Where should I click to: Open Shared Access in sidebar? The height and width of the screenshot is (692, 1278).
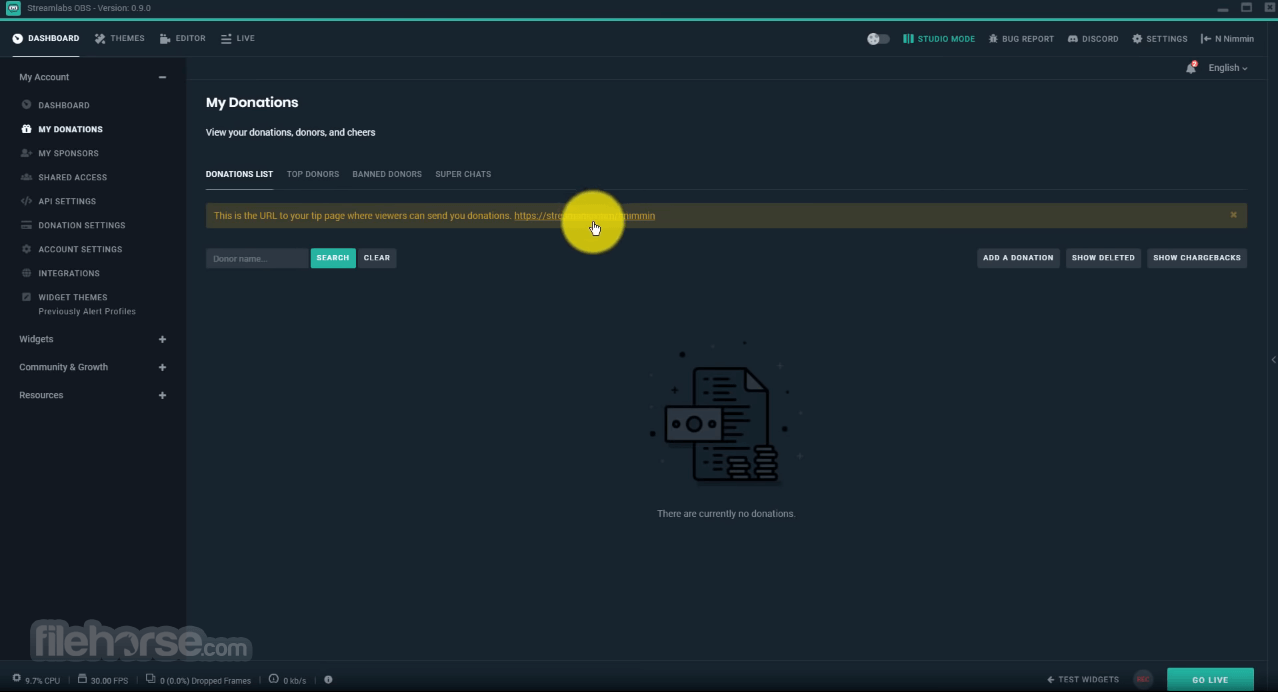coord(72,177)
